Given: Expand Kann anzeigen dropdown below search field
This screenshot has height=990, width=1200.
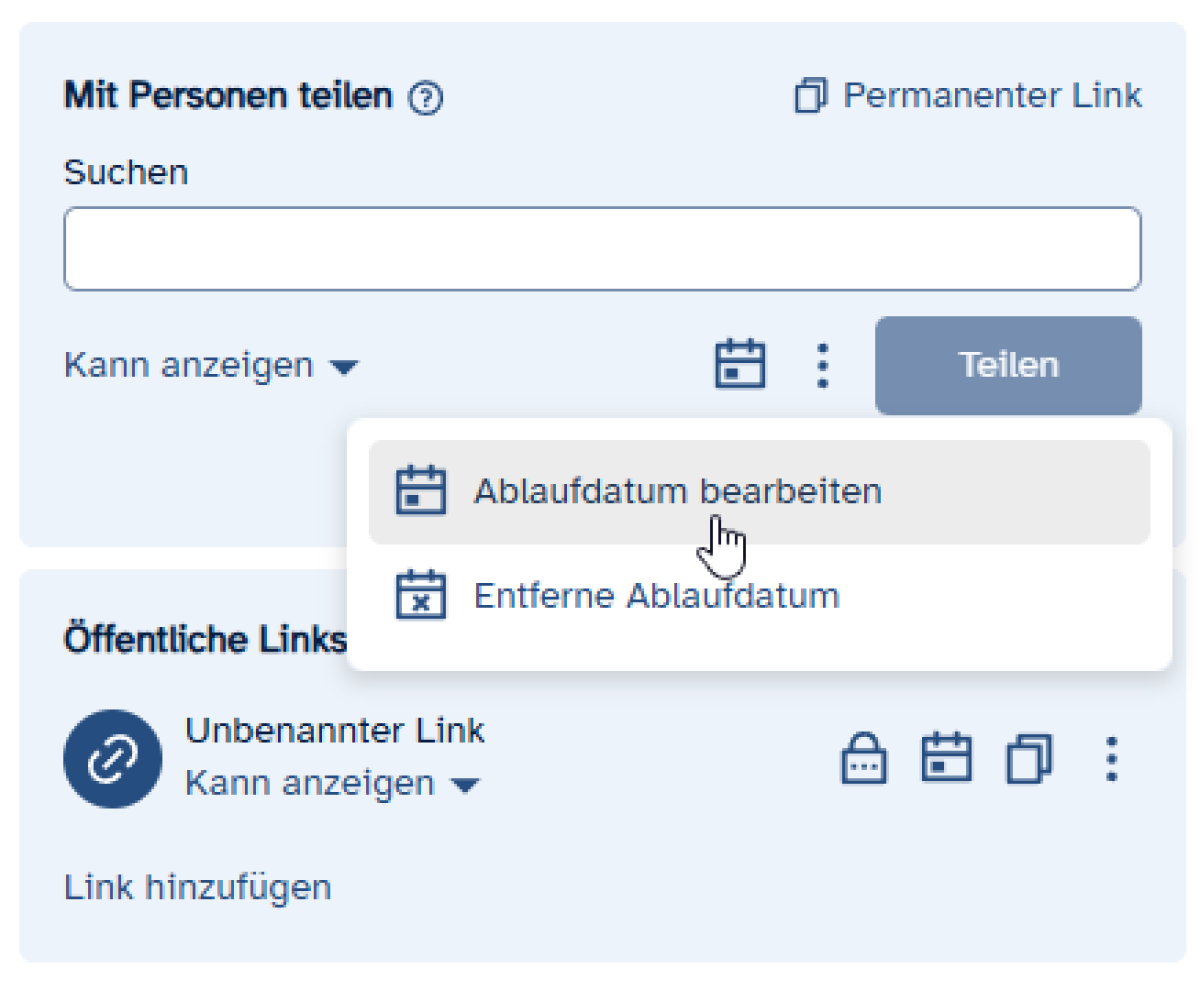Looking at the screenshot, I should coord(210,366).
